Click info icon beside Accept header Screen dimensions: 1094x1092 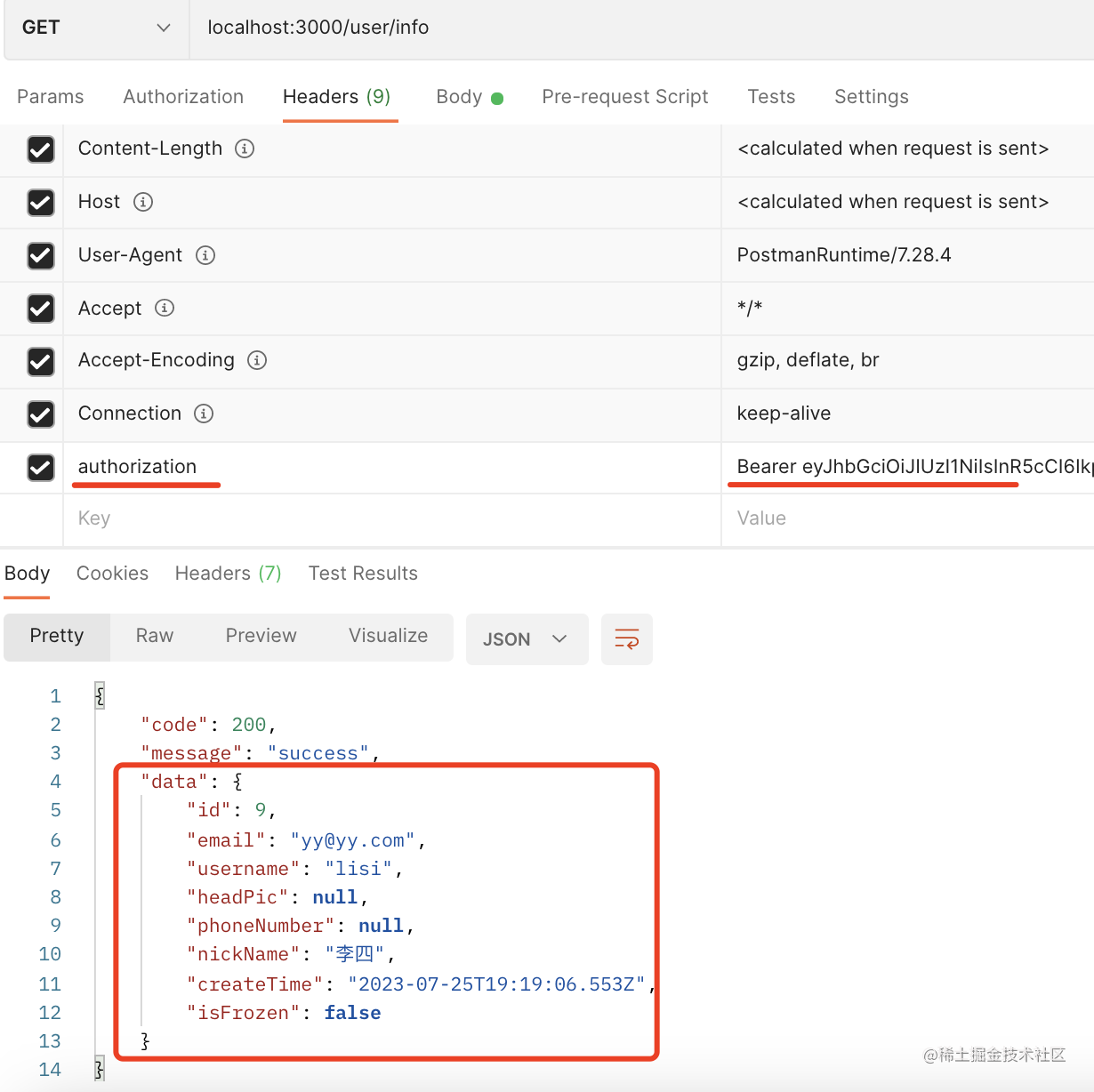point(165,308)
